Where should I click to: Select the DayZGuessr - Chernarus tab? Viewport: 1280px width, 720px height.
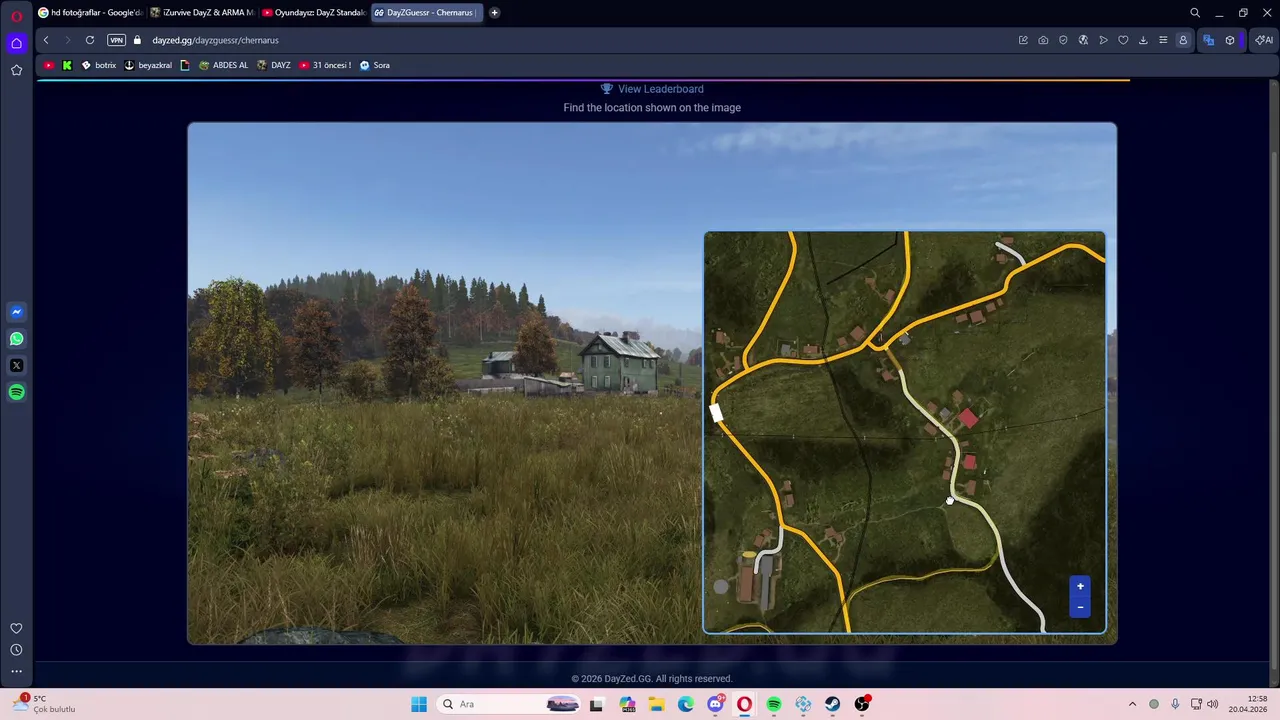point(428,13)
